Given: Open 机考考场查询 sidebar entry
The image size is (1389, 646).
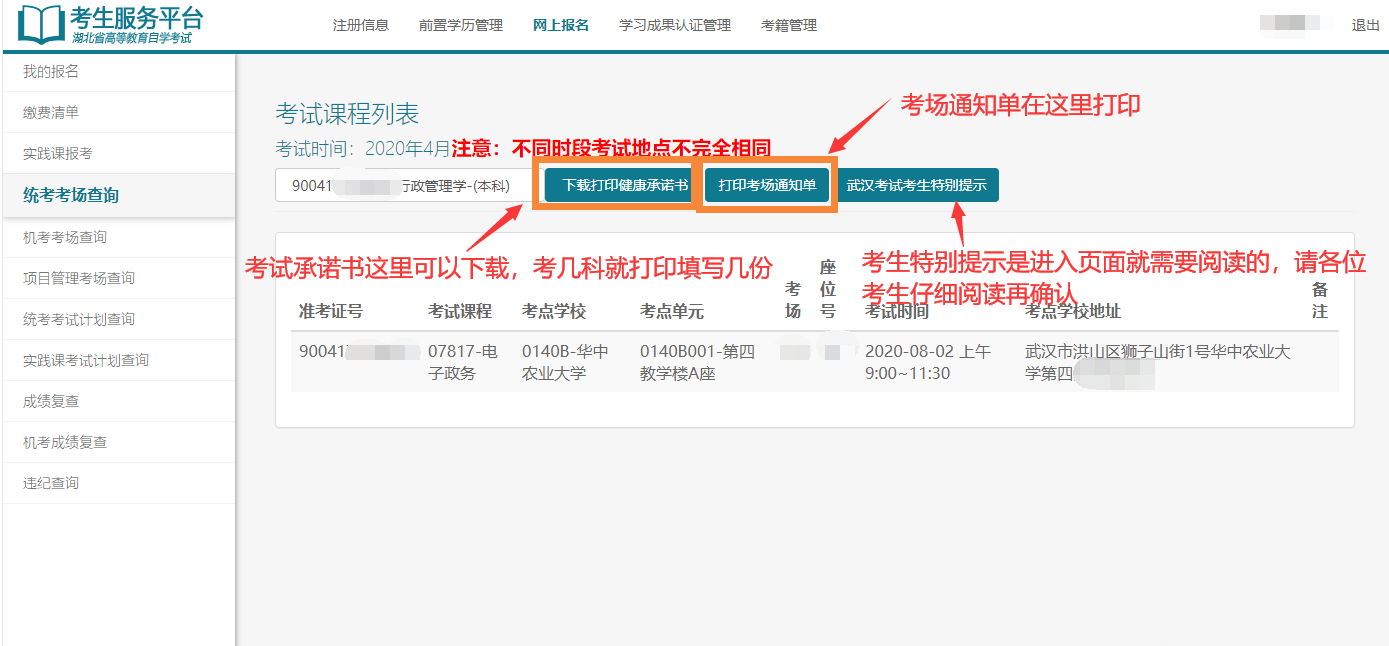Looking at the screenshot, I should point(65,237).
